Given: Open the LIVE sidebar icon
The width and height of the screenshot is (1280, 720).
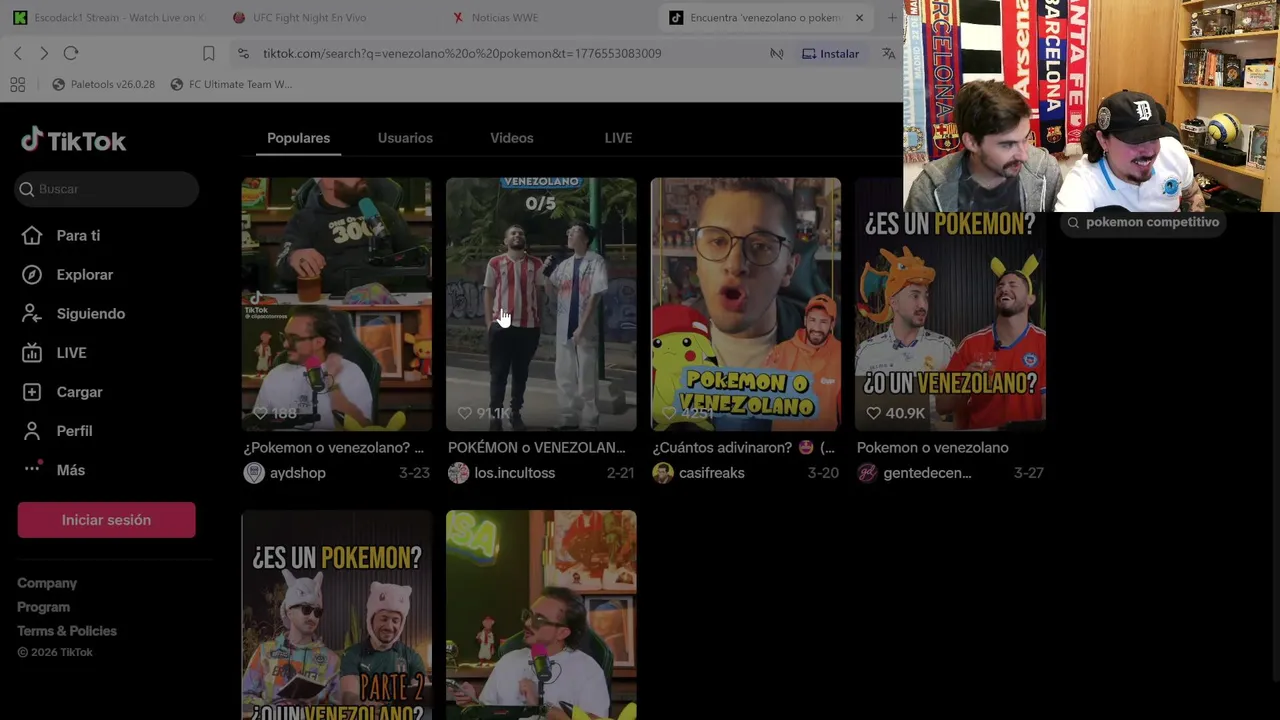Looking at the screenshot, I should pyautogui.click(x=32, y=352).
